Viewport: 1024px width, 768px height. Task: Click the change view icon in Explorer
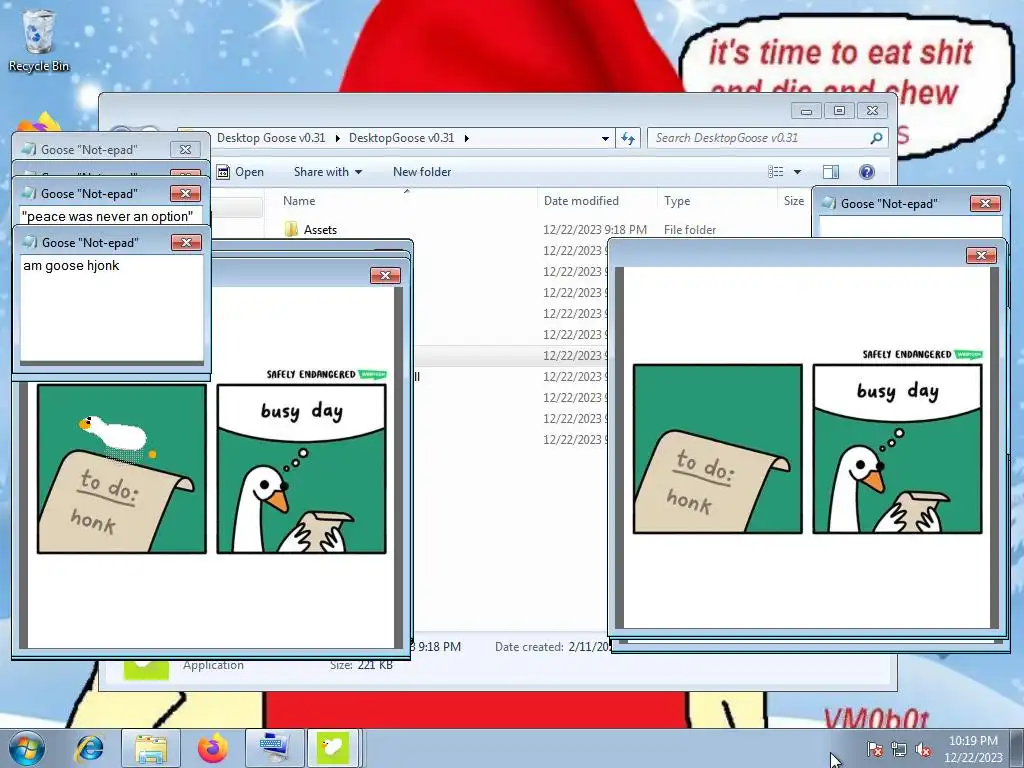(x=776, y=172)
